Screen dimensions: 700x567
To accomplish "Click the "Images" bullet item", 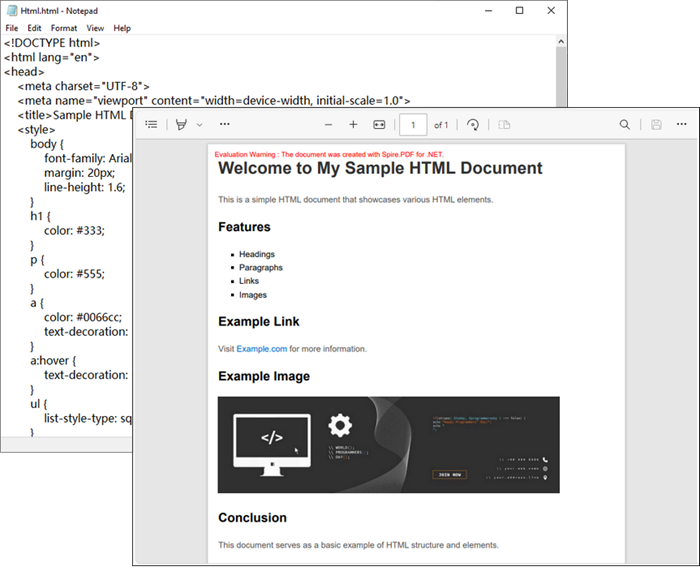I will click(x=253, y=295).
